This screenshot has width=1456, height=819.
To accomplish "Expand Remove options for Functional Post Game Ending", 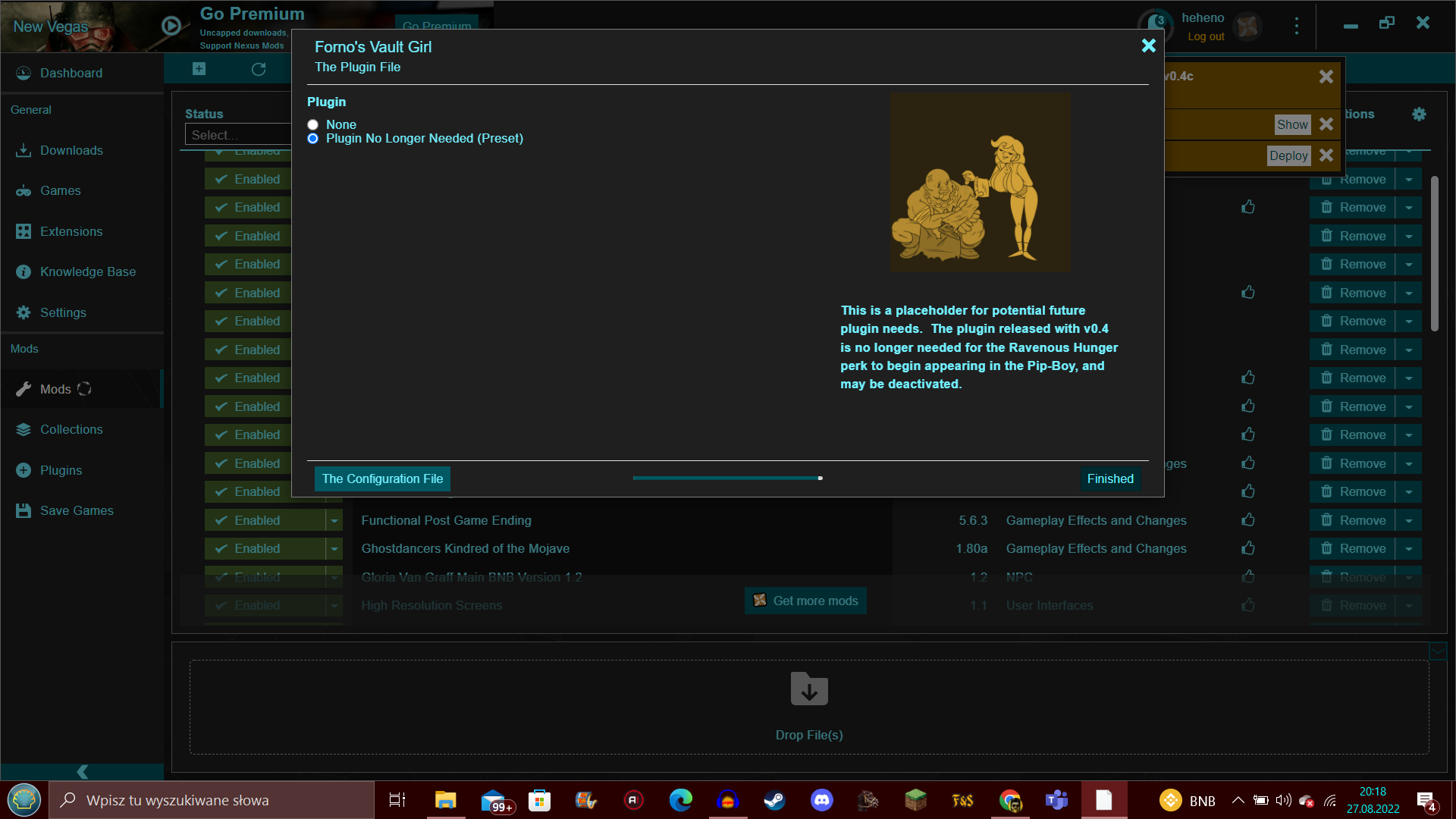I will [1409, 520].
